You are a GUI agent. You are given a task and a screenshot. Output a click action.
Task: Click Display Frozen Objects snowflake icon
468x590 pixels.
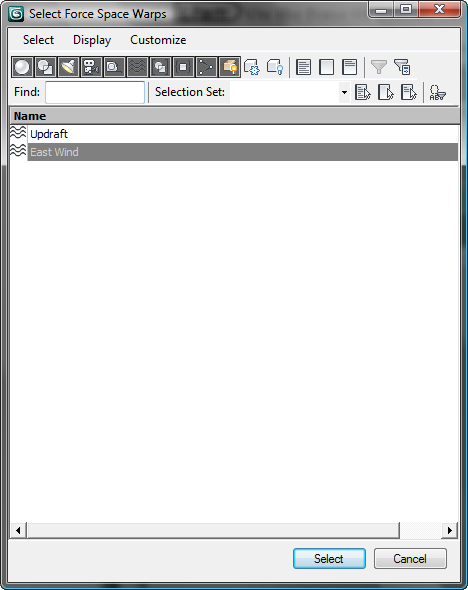point(252,67)
